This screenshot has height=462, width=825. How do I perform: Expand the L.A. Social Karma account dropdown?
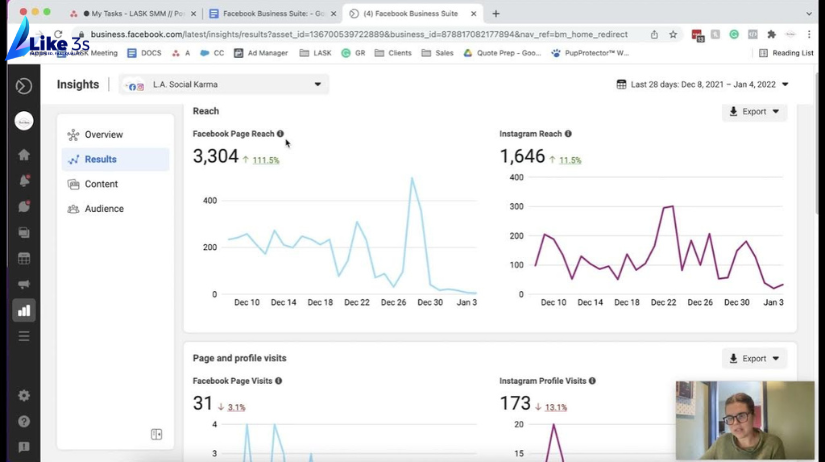(224, 84)
